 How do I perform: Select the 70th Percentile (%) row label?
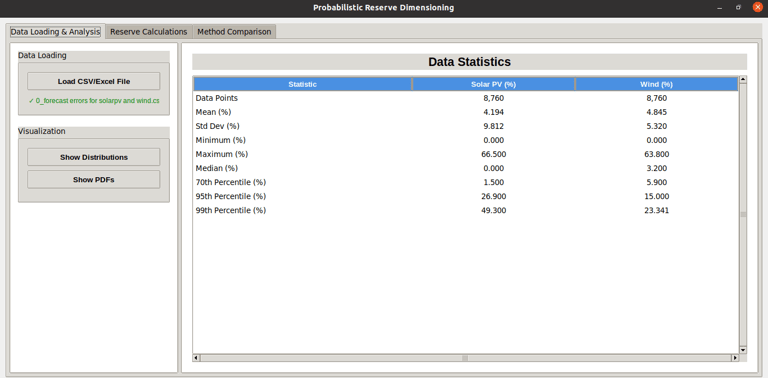point(231,182)
